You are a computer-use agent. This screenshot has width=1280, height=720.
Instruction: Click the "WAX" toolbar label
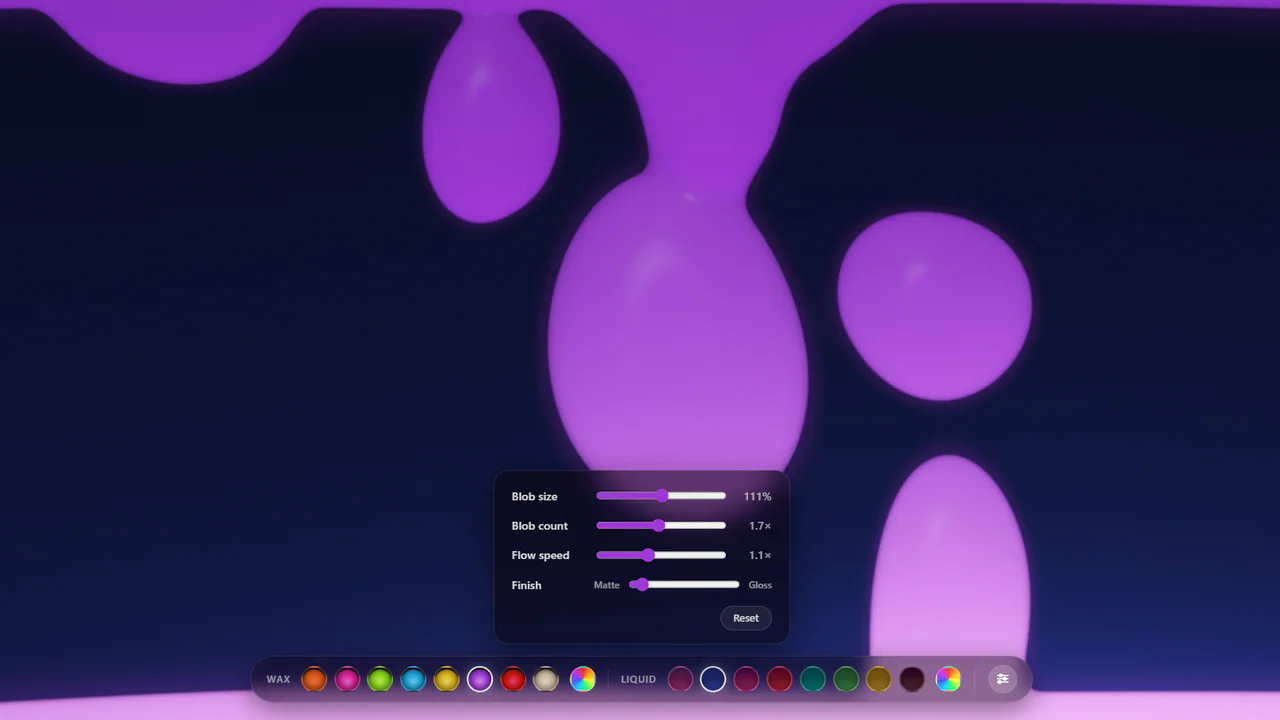[278, 680]
